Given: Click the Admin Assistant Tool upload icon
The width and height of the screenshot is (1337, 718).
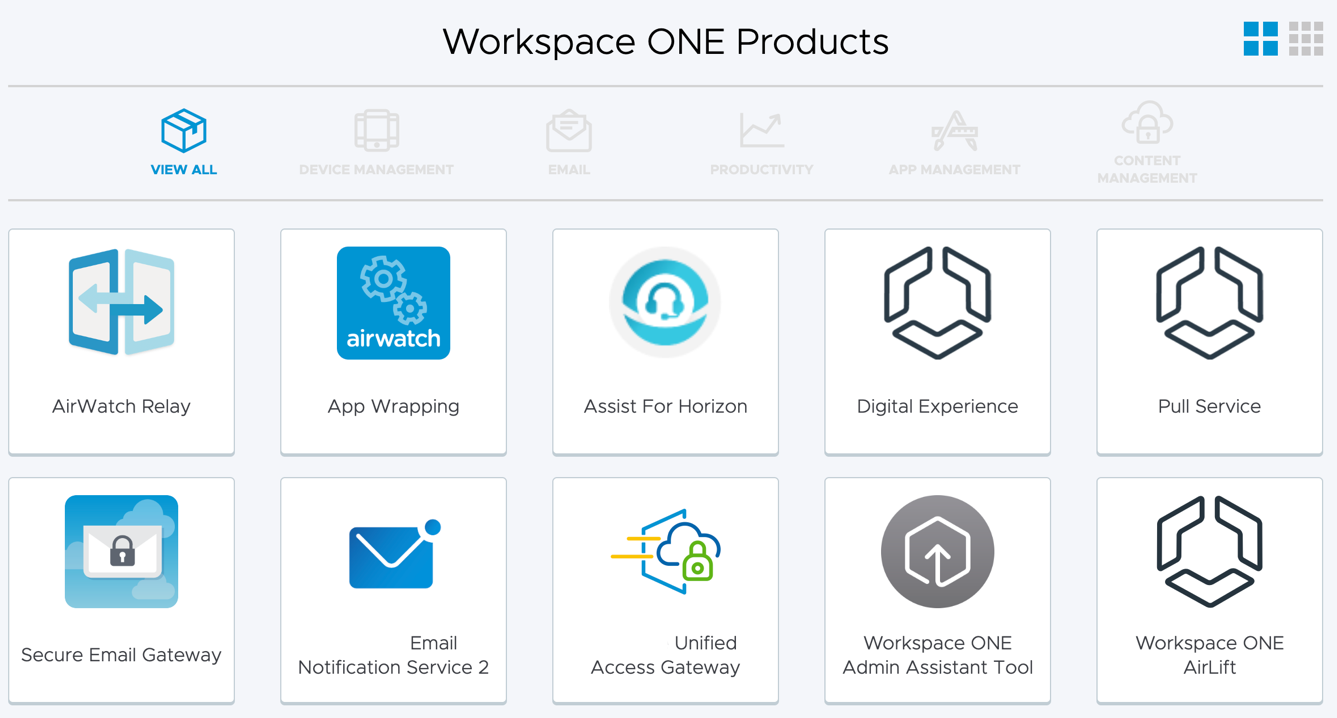Looking at the screenshot, I should 937,552.
